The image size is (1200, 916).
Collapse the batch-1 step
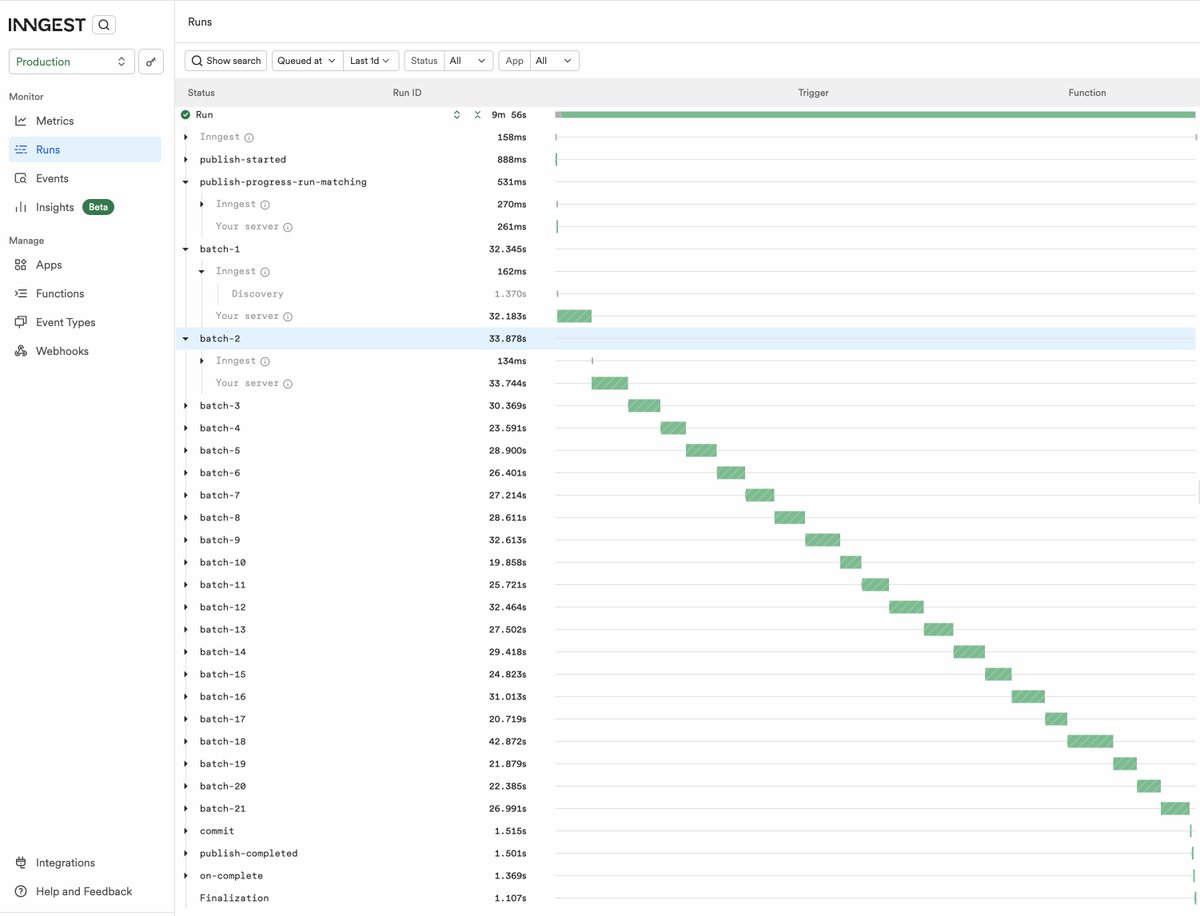click(186, 249)
